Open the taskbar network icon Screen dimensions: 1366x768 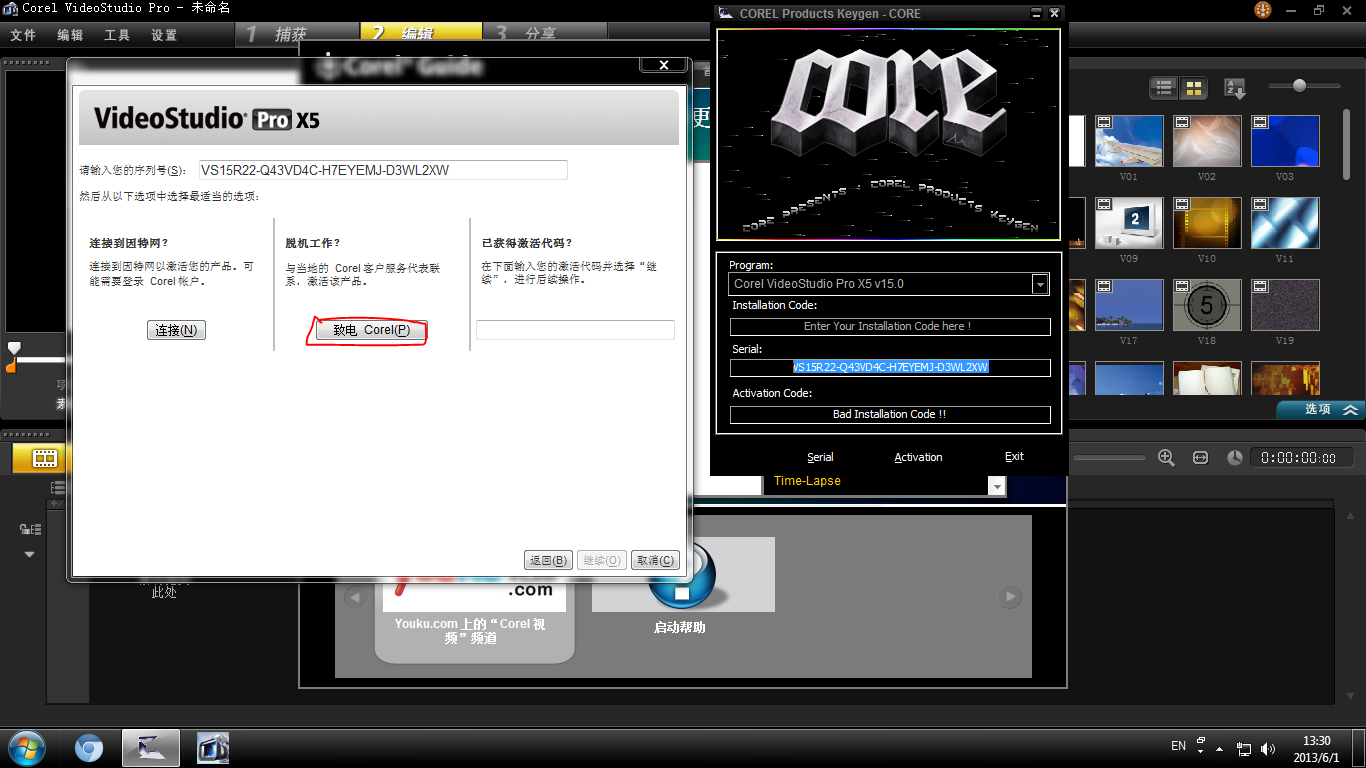tap(1244, 748)
